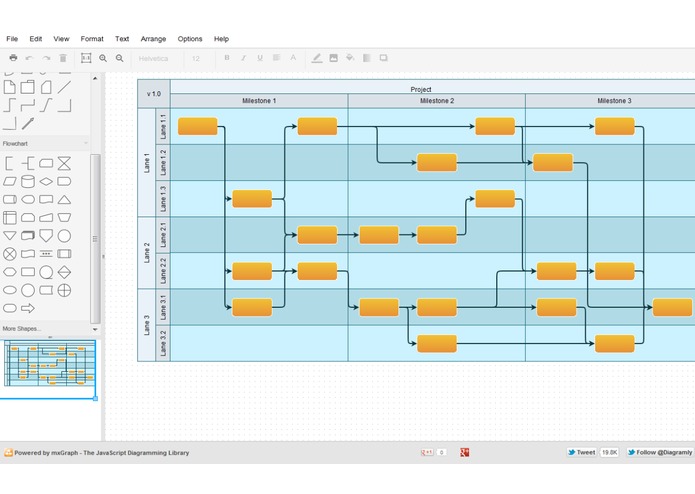The image size is (695, 494).
Task: Open the fill color bucket picker
Action: pyautogui.click(x=350, y=58)
